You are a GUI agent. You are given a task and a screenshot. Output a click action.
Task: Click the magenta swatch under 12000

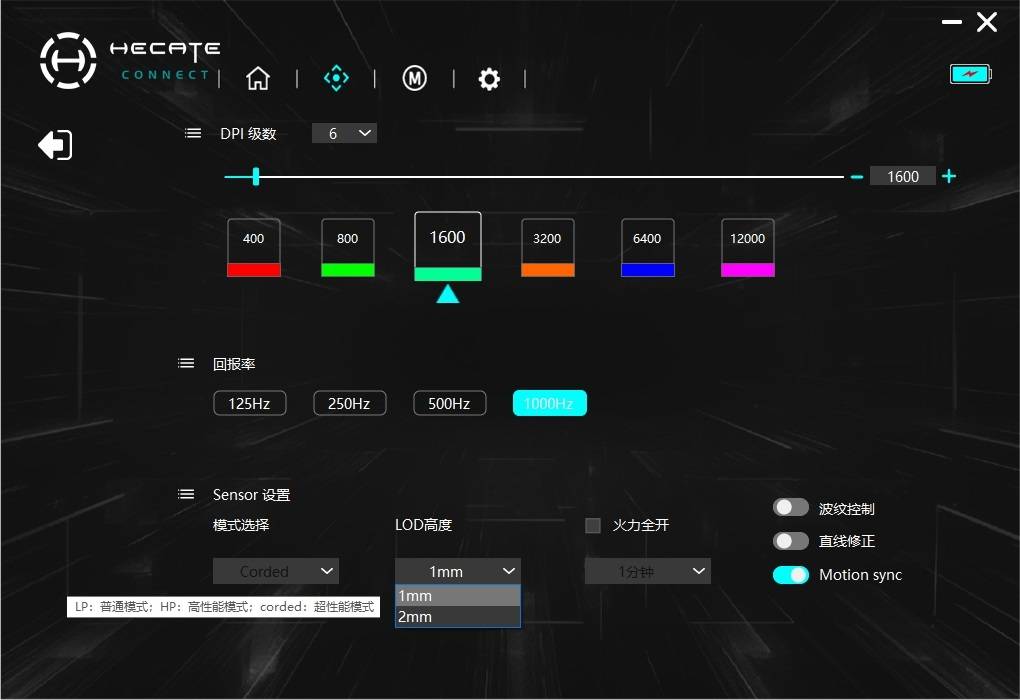pyautogui.click(x=747, y=270)
